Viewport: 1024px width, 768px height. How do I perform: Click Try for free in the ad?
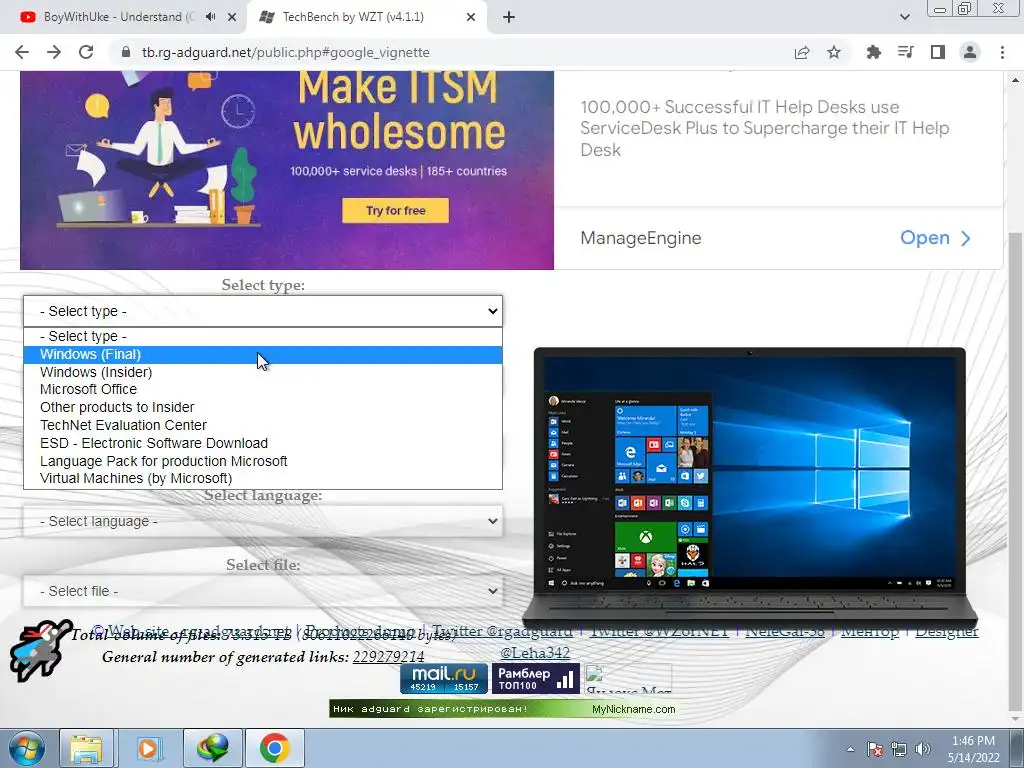coord(396,210)
